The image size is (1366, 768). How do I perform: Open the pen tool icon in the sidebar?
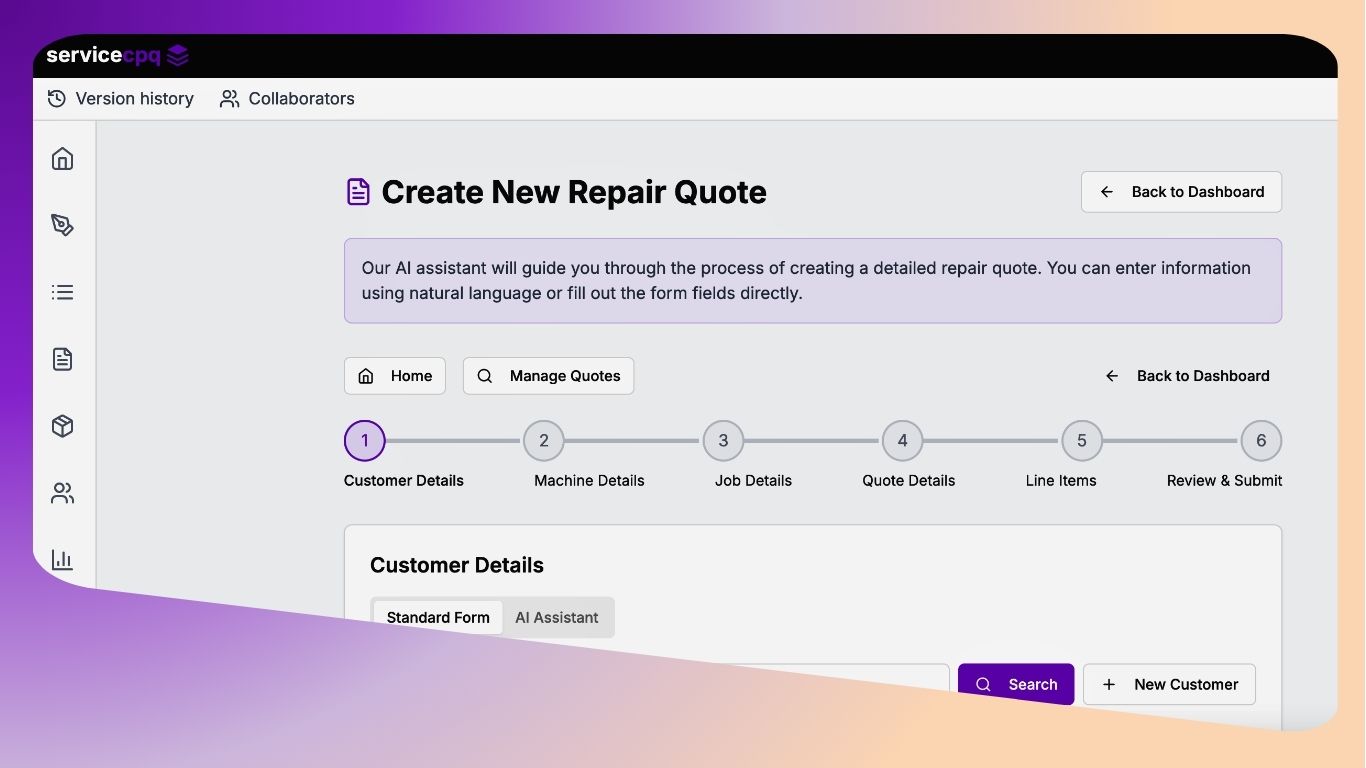(63, 226)
